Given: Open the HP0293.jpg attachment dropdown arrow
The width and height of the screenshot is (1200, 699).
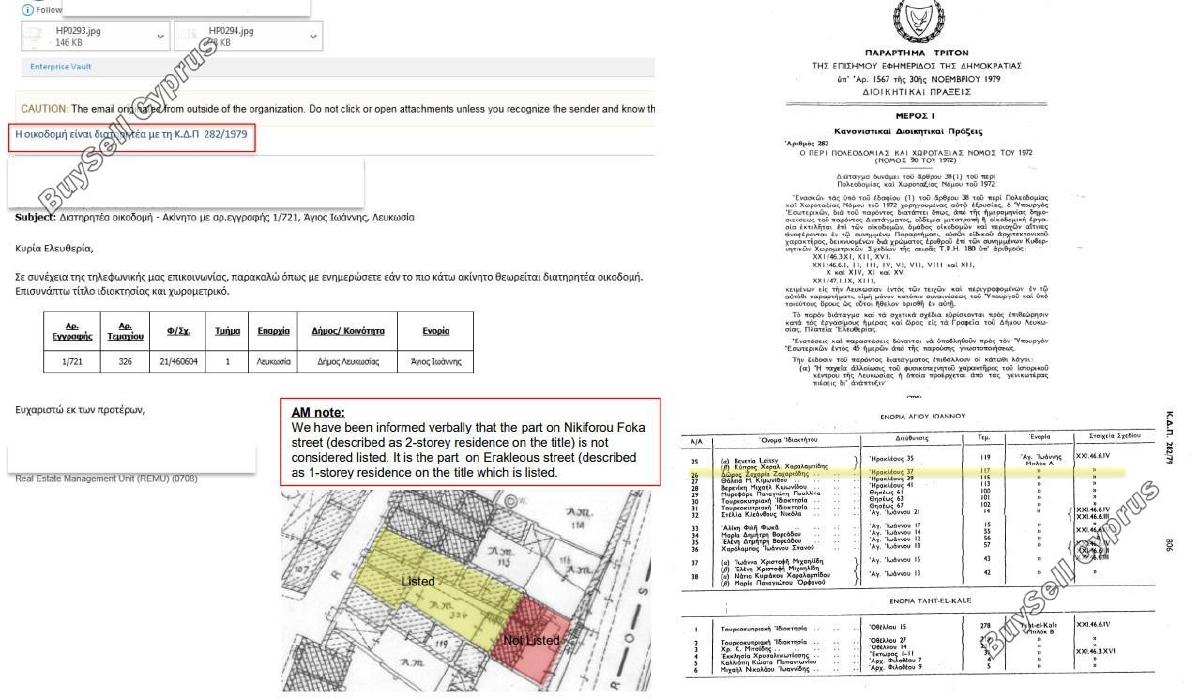Looking at the screenshot, I should 161,37.
